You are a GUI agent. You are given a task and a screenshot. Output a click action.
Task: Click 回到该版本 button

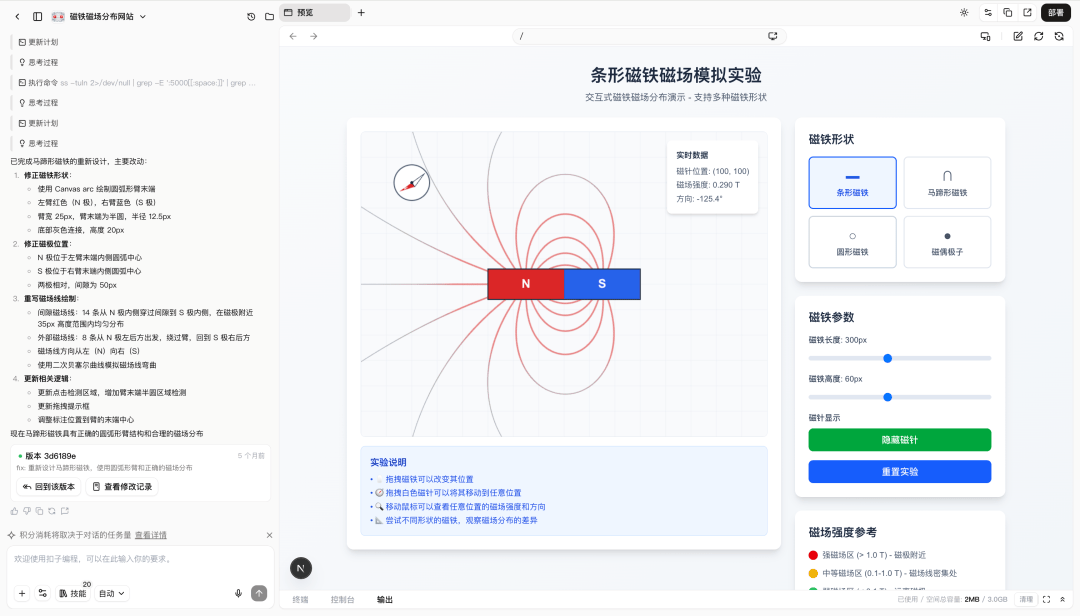click(x=48, y=486)
